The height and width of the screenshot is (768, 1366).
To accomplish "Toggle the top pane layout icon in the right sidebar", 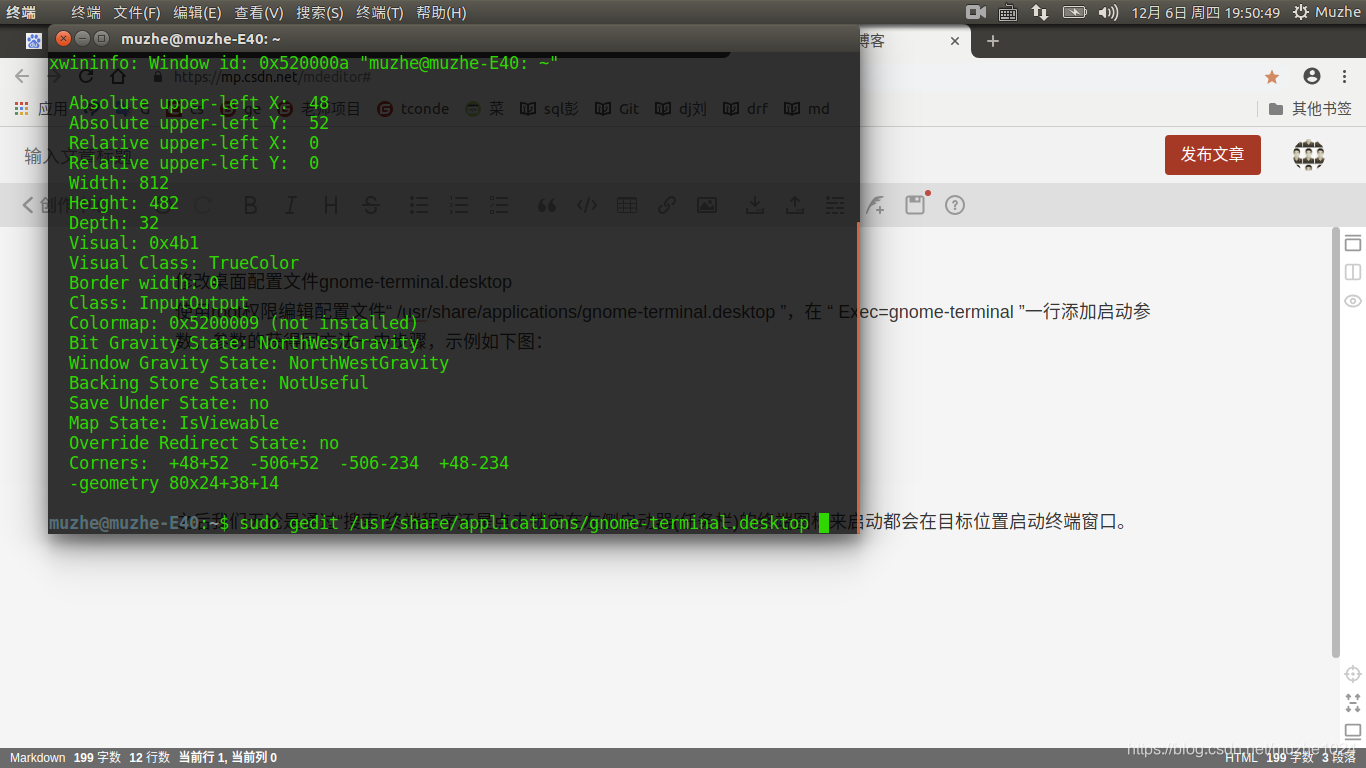I will point(1353,243).
